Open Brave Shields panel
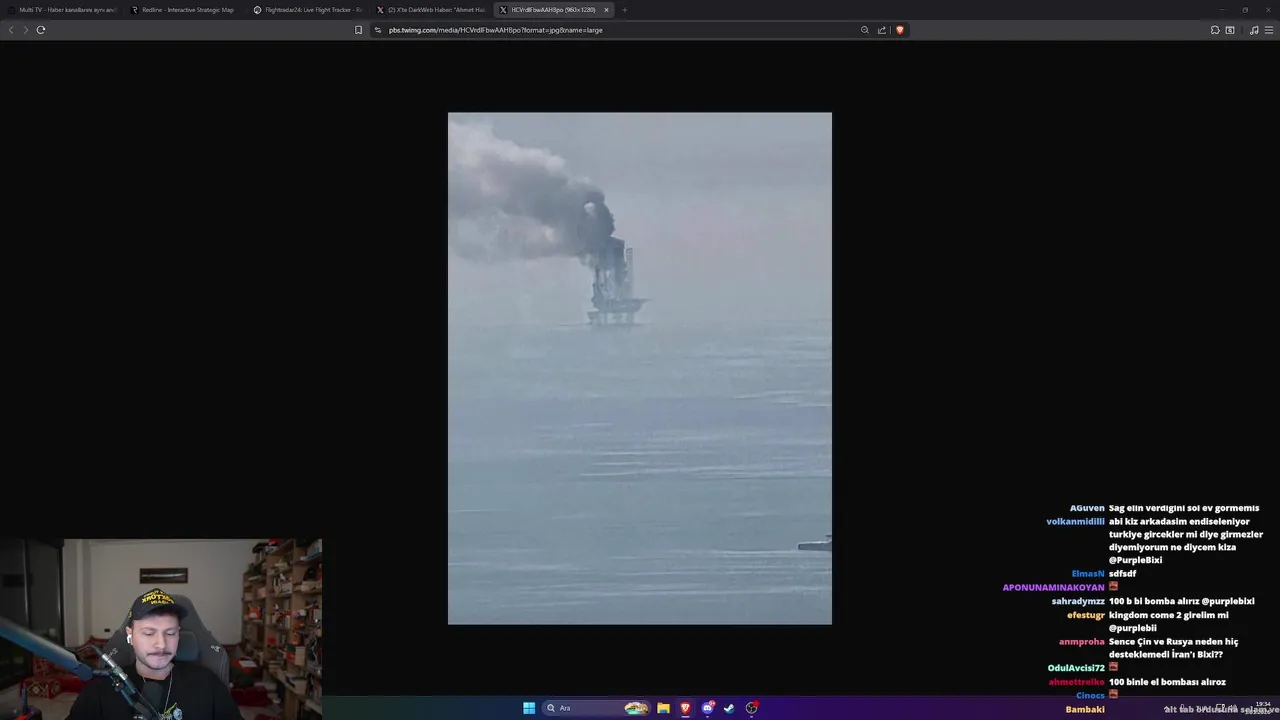This screenshot has width=1280, height=720. [899, 30]
